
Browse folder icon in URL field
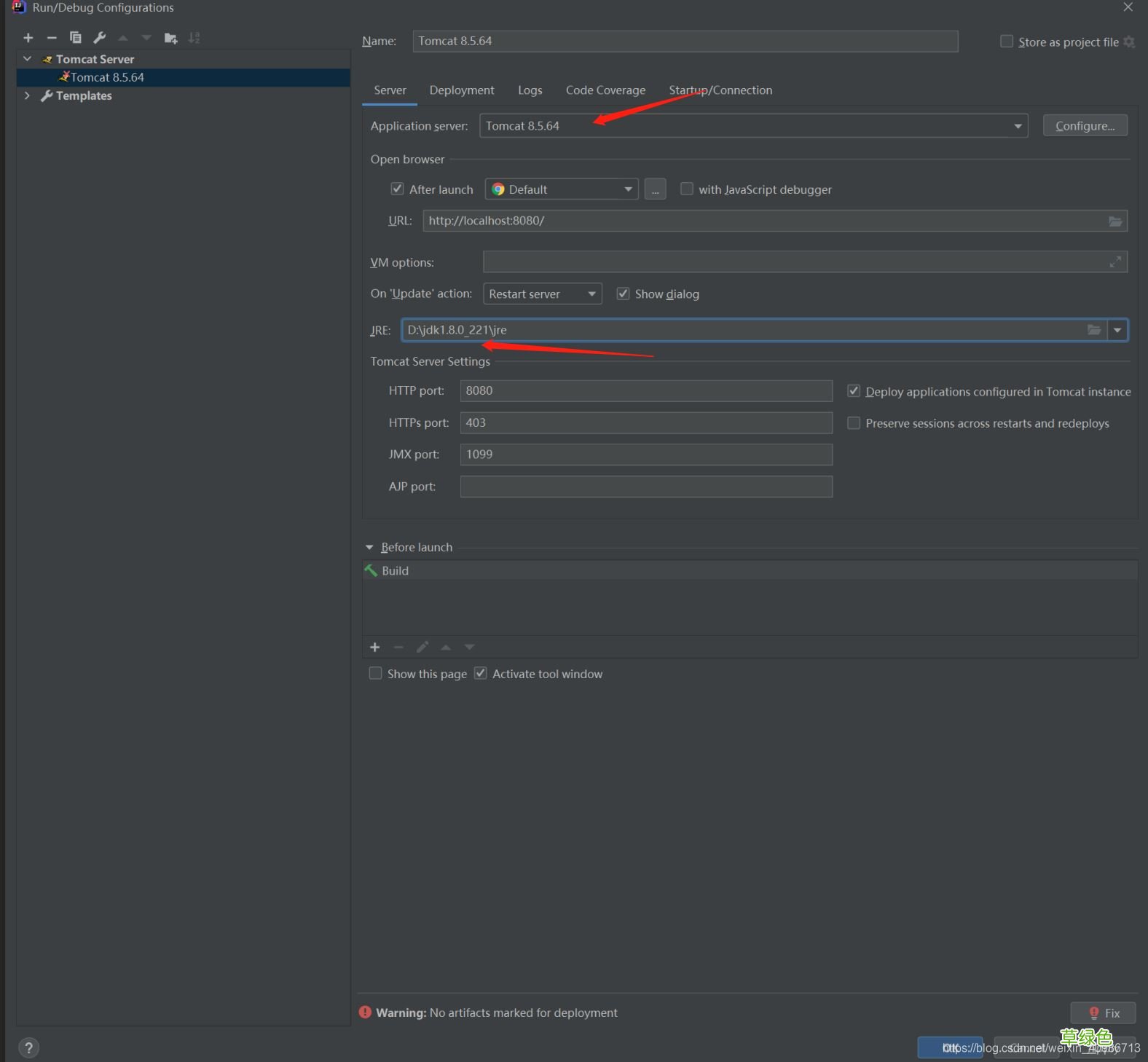1115,221
